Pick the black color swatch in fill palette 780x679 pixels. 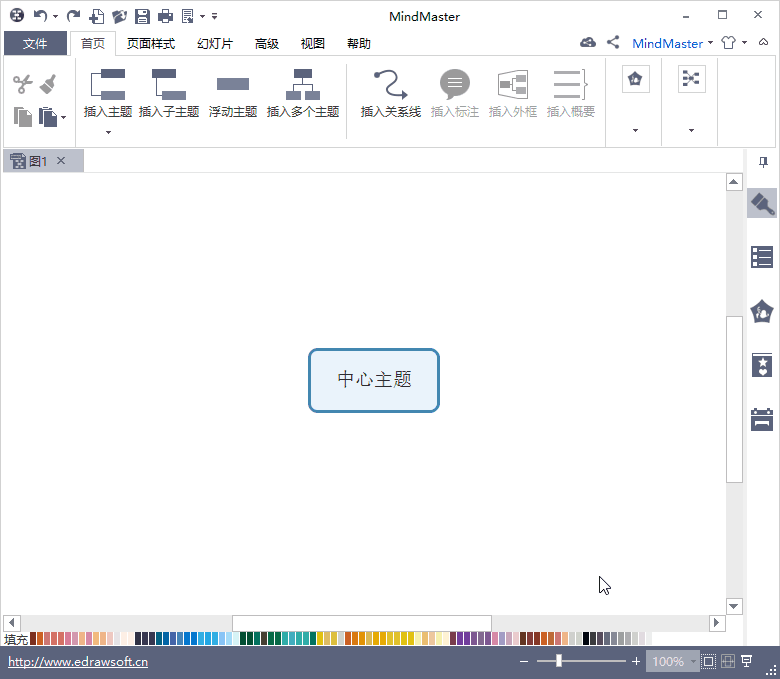pos(586,638)
